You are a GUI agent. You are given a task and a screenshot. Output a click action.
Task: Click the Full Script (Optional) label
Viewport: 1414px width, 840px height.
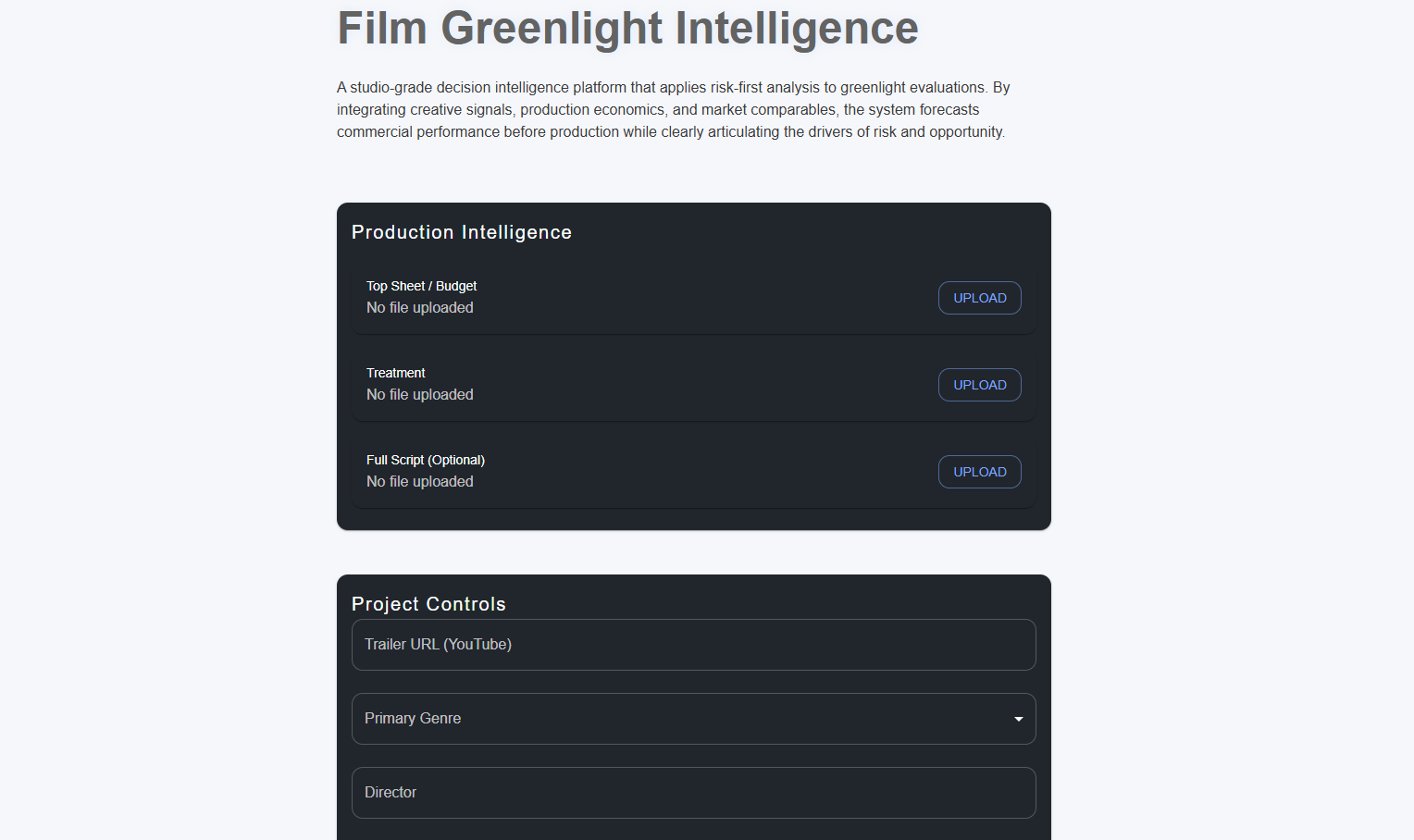pos(426,460)
